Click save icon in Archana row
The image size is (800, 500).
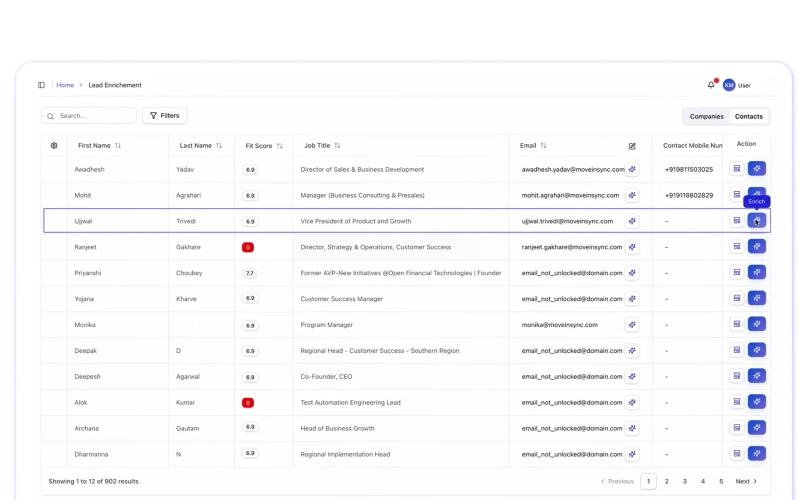(x=737, y=428)
